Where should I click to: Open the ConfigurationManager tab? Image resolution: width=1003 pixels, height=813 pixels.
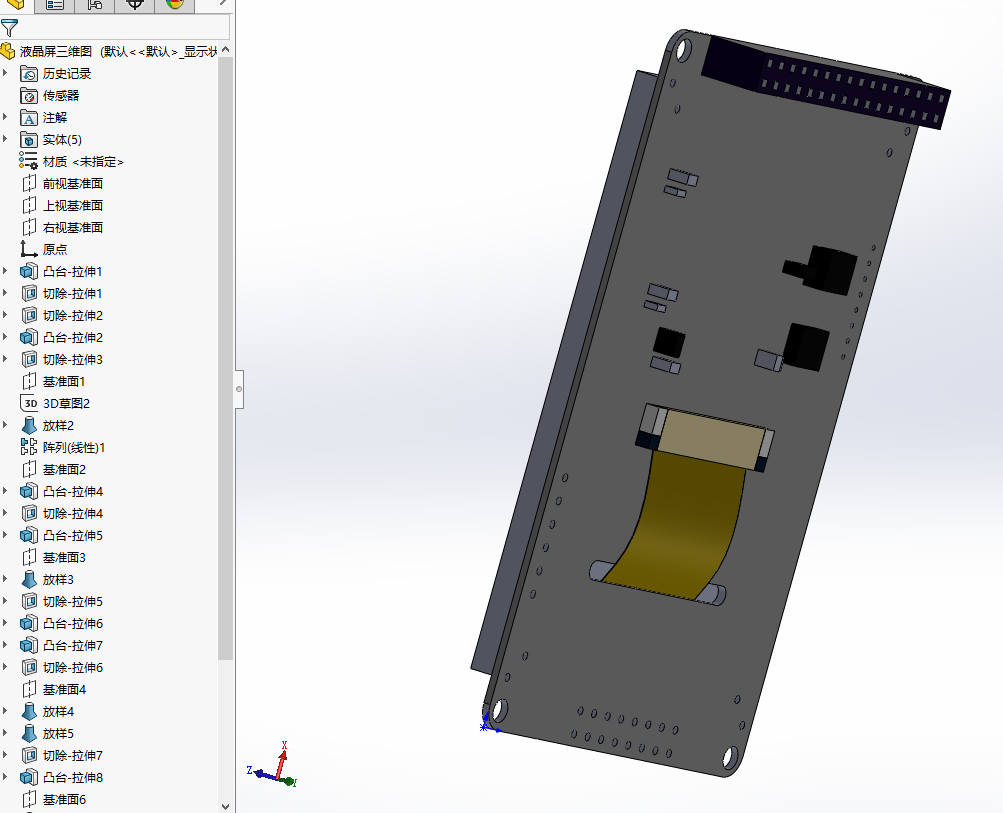(x=95, y=4)
